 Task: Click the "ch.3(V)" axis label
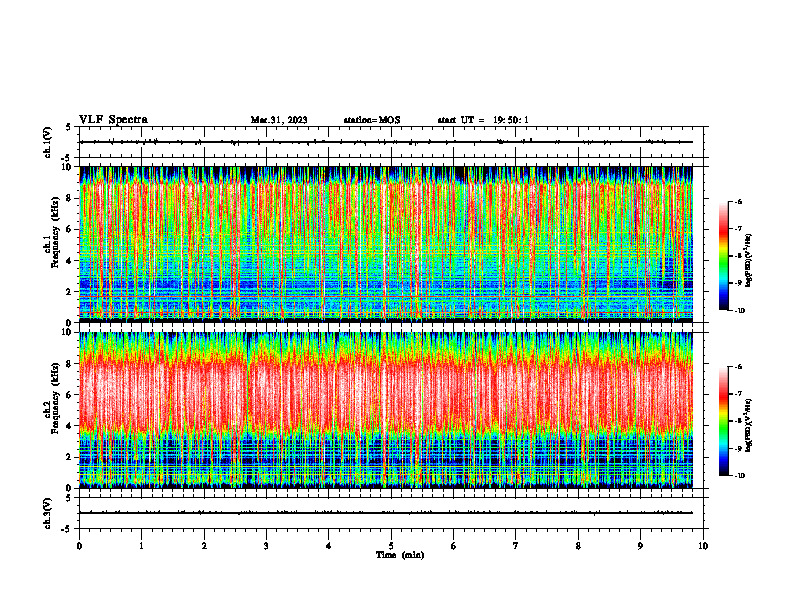point(47,513)
